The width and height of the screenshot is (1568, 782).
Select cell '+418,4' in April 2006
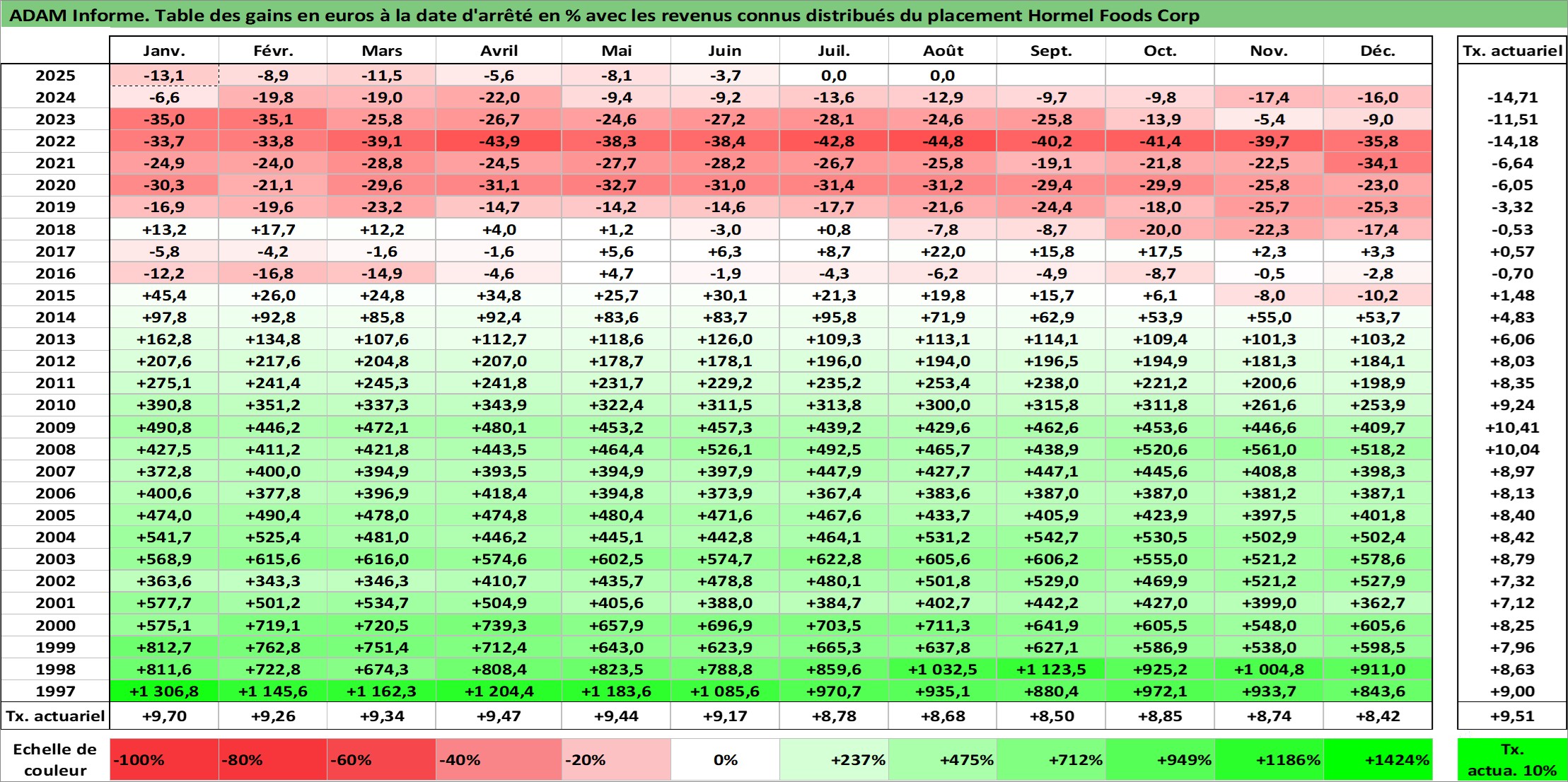tap(499, 494)
